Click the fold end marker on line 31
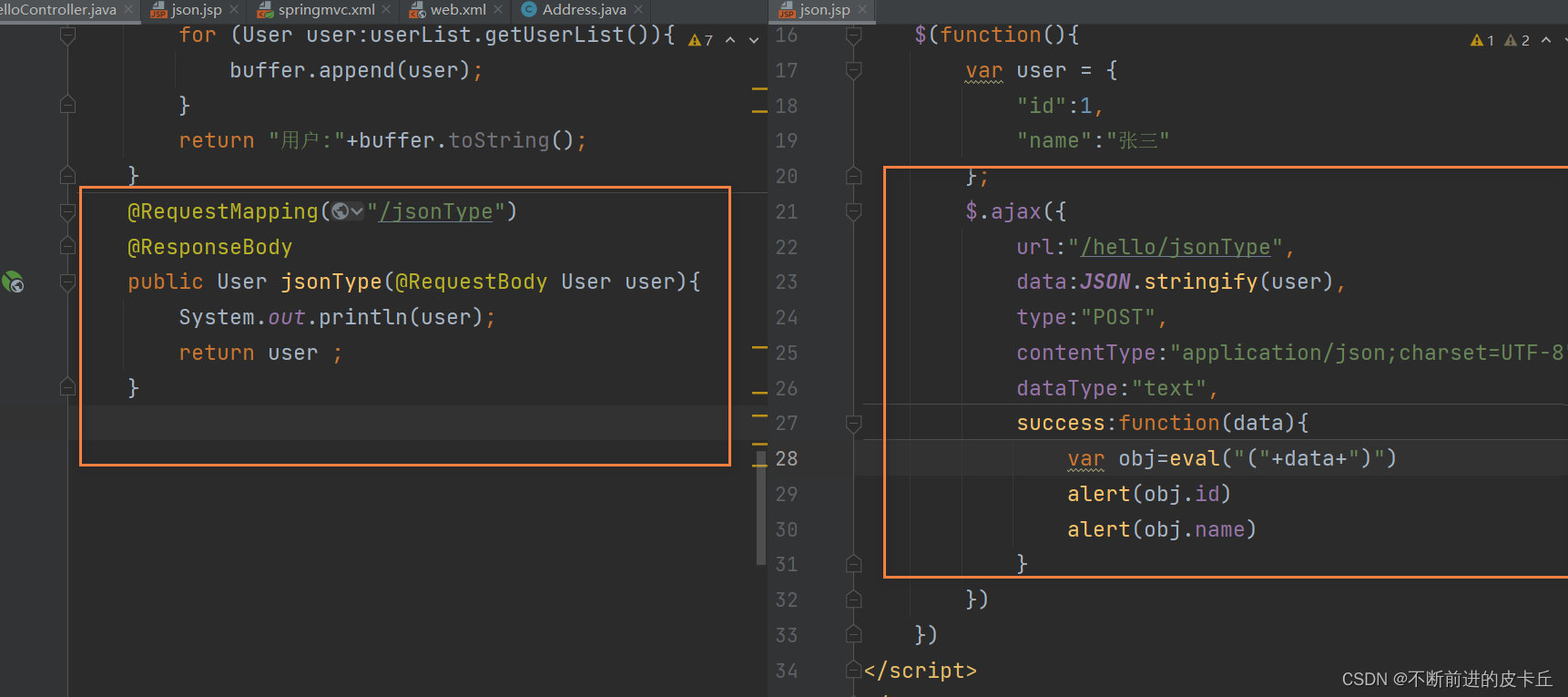This screenshot has height=697, width=1568. pyautogui.click(x=853, y=564)
